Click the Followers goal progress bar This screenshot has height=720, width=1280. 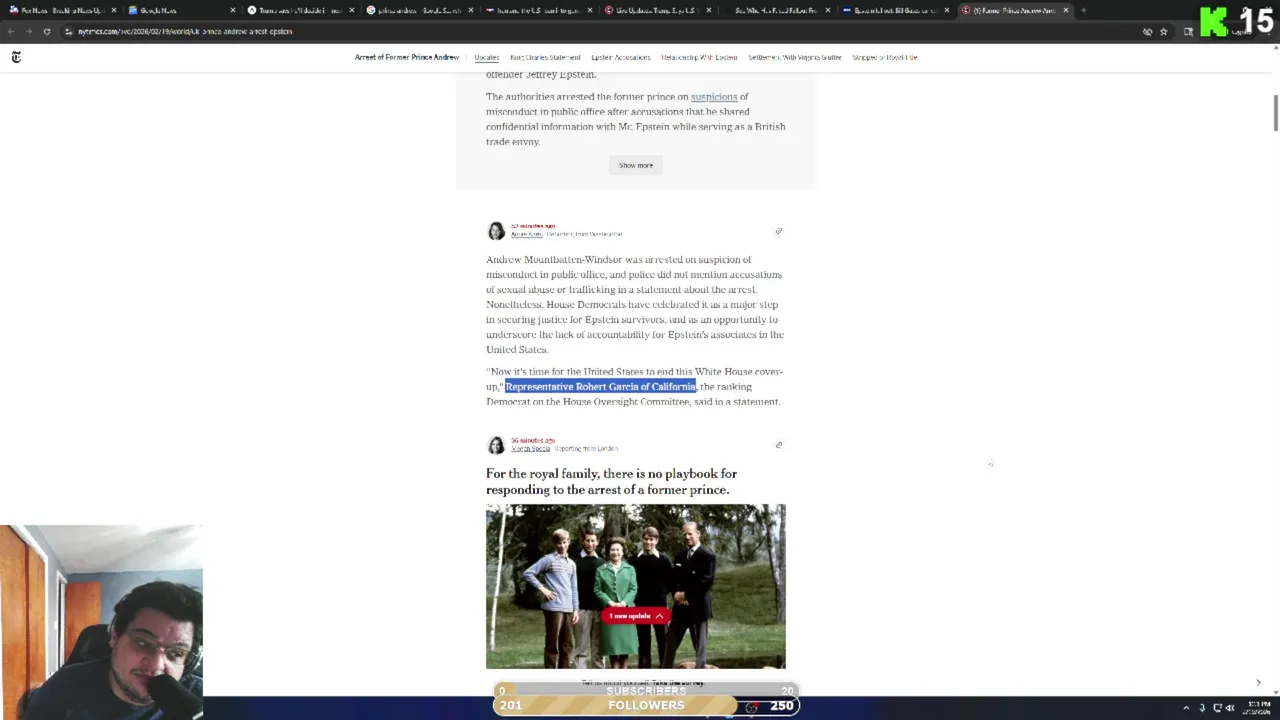[x=646, y=706]
